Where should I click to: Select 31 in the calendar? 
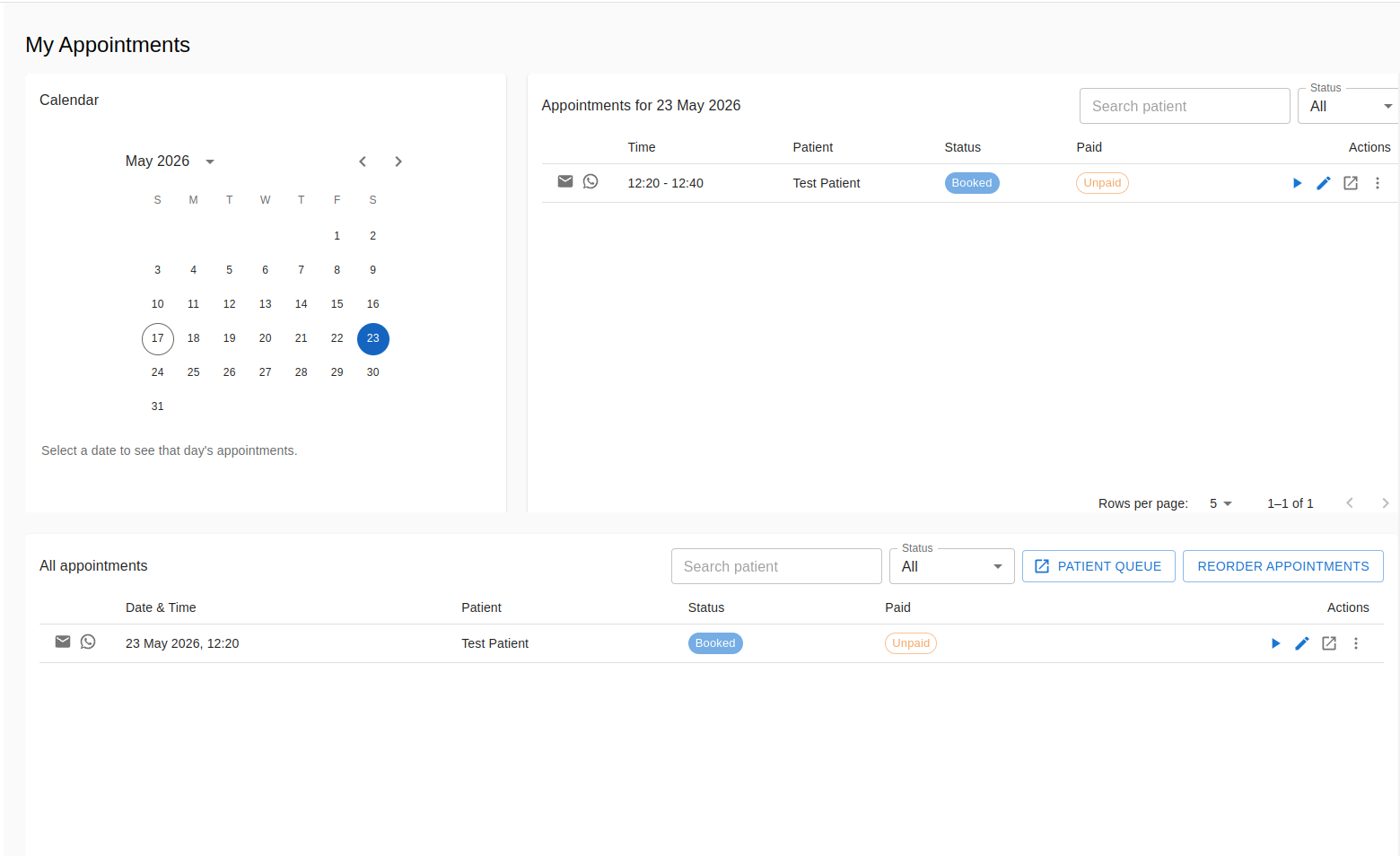[158, 406]
